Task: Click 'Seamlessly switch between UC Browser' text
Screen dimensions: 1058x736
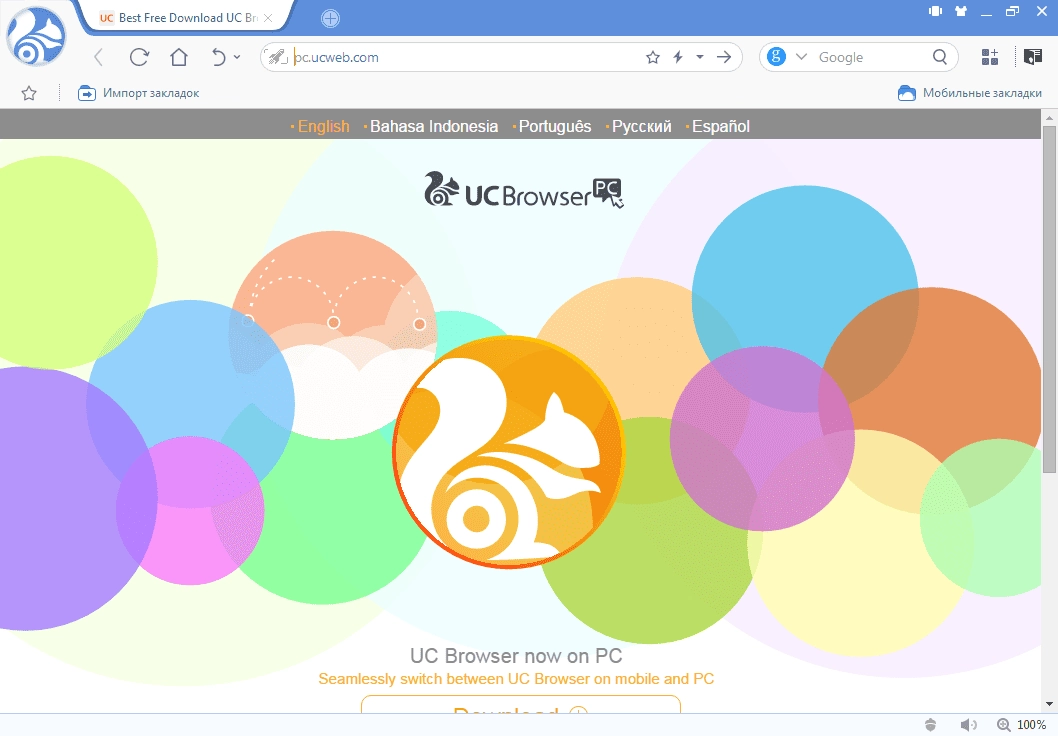Action: pyautogui.click(x=516, y=679)
